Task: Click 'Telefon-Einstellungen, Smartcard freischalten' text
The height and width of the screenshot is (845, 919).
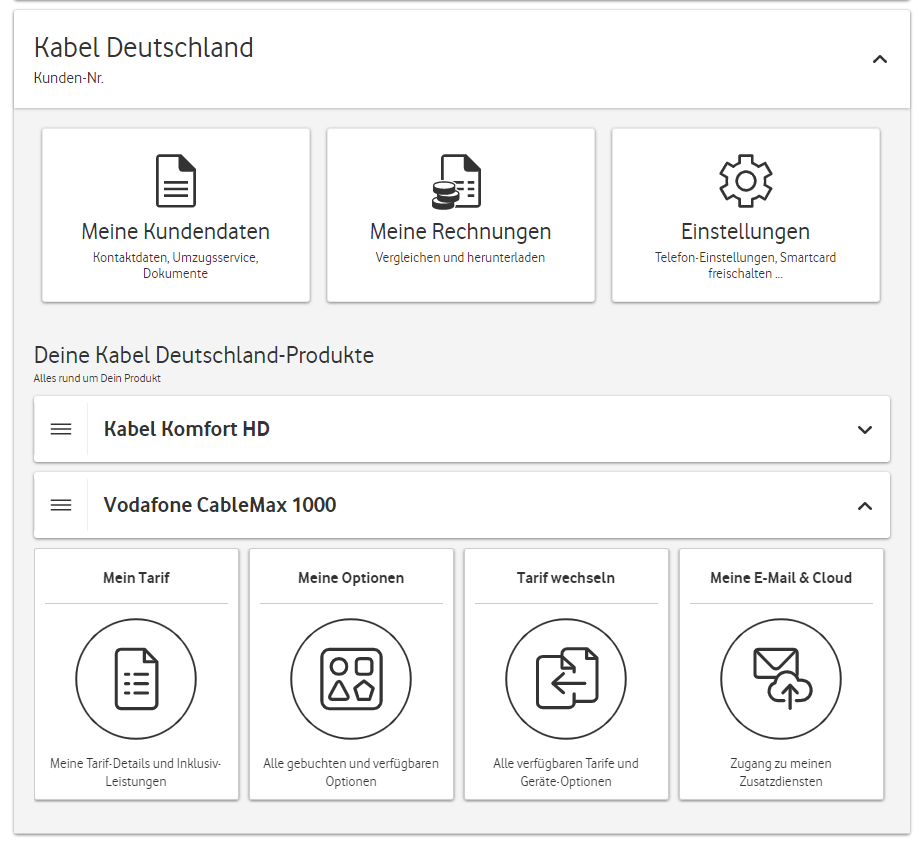Action: tap(746, 265)
